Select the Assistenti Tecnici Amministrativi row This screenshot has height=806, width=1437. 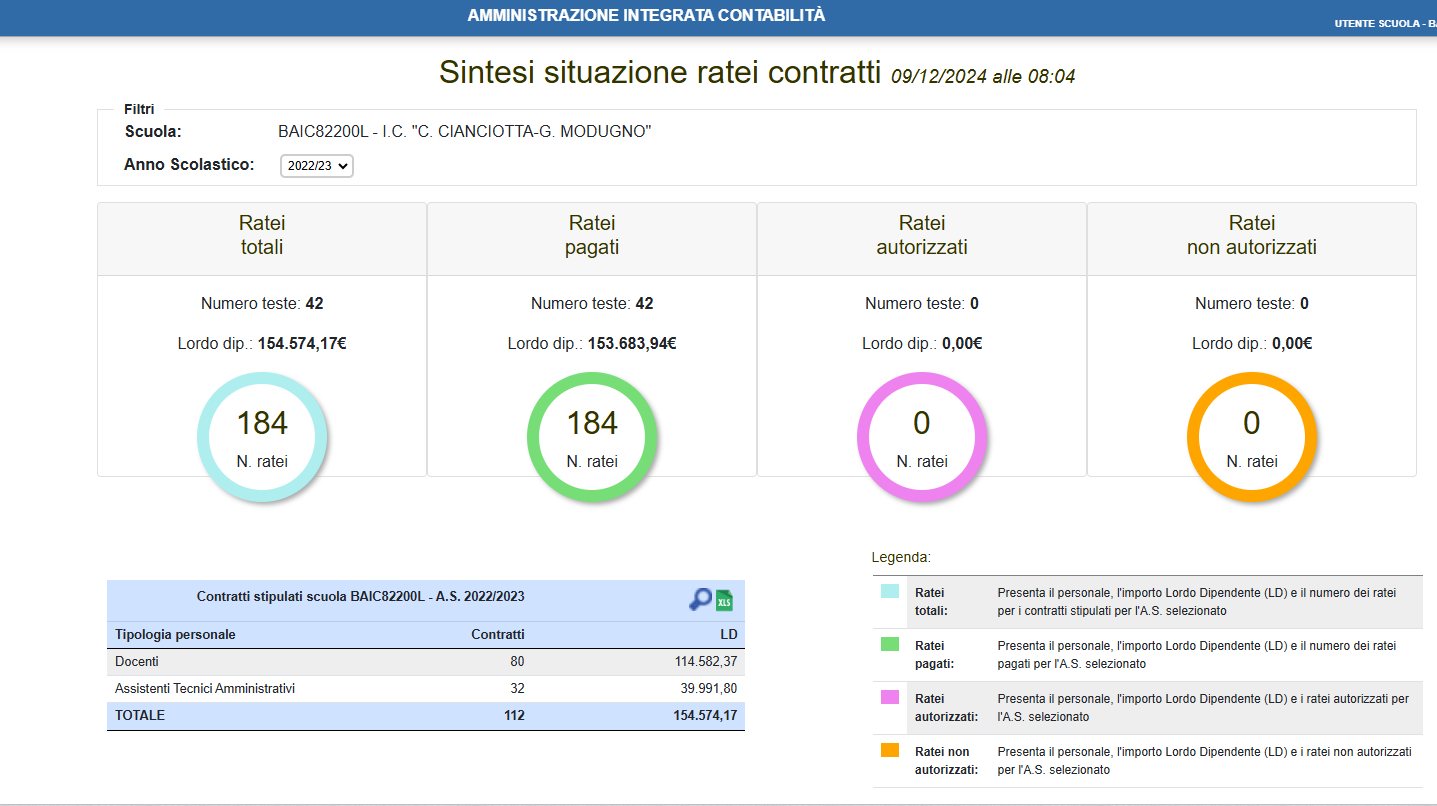425,689
